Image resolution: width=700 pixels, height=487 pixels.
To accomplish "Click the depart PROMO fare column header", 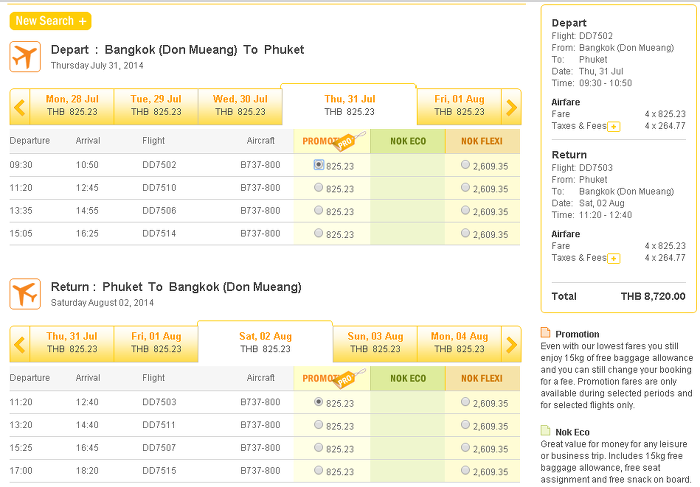I will pos(332,141).
